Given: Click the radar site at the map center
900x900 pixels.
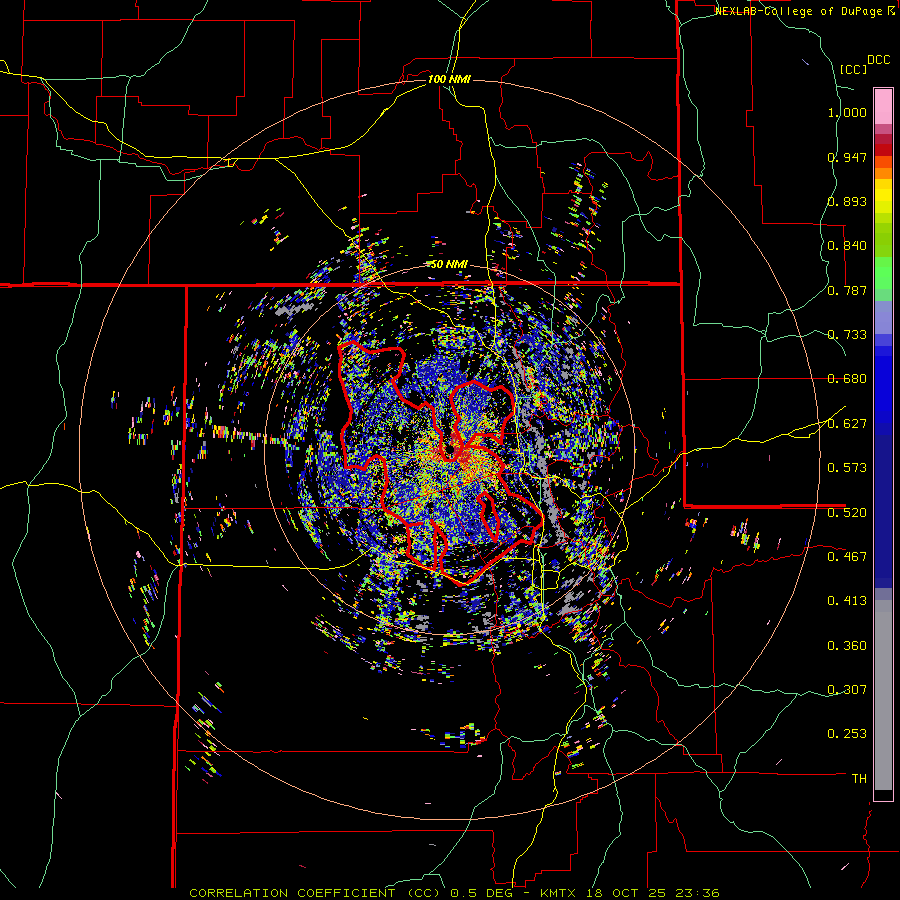Looking at the screenshot, I should 450,452.
